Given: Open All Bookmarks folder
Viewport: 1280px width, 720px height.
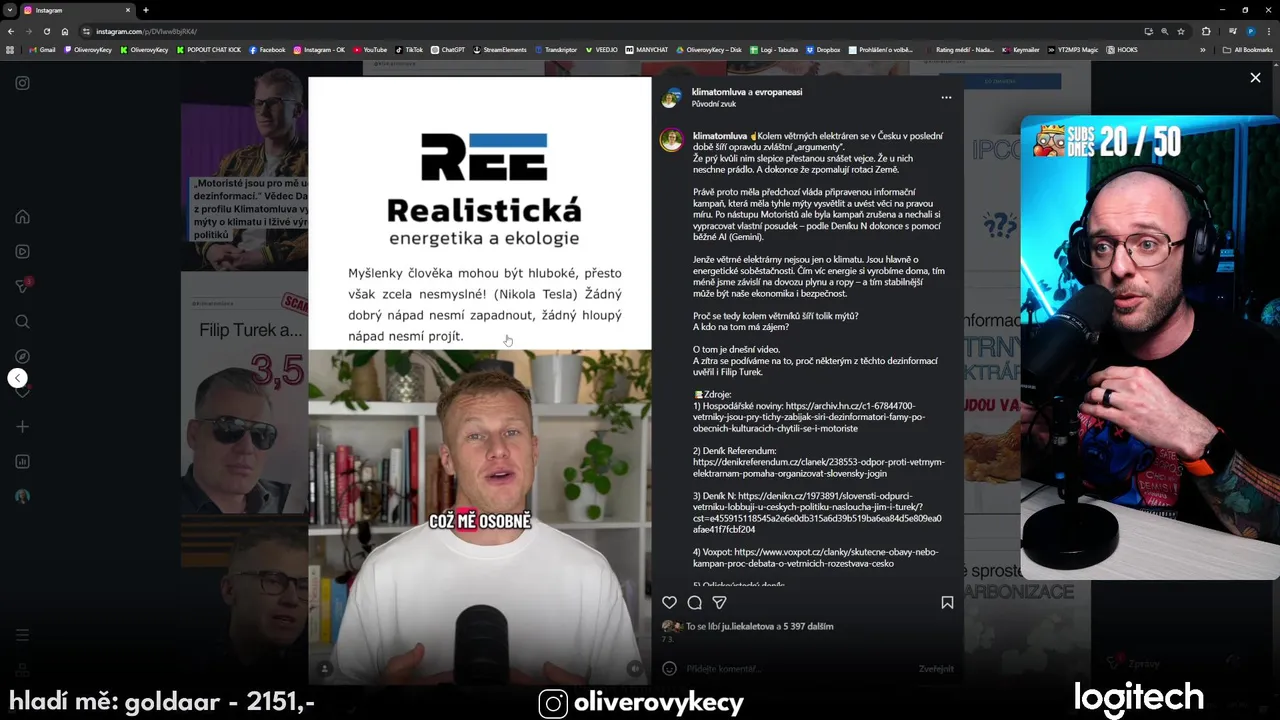Looking at the screenshot, I should (x=1247, y=49).
